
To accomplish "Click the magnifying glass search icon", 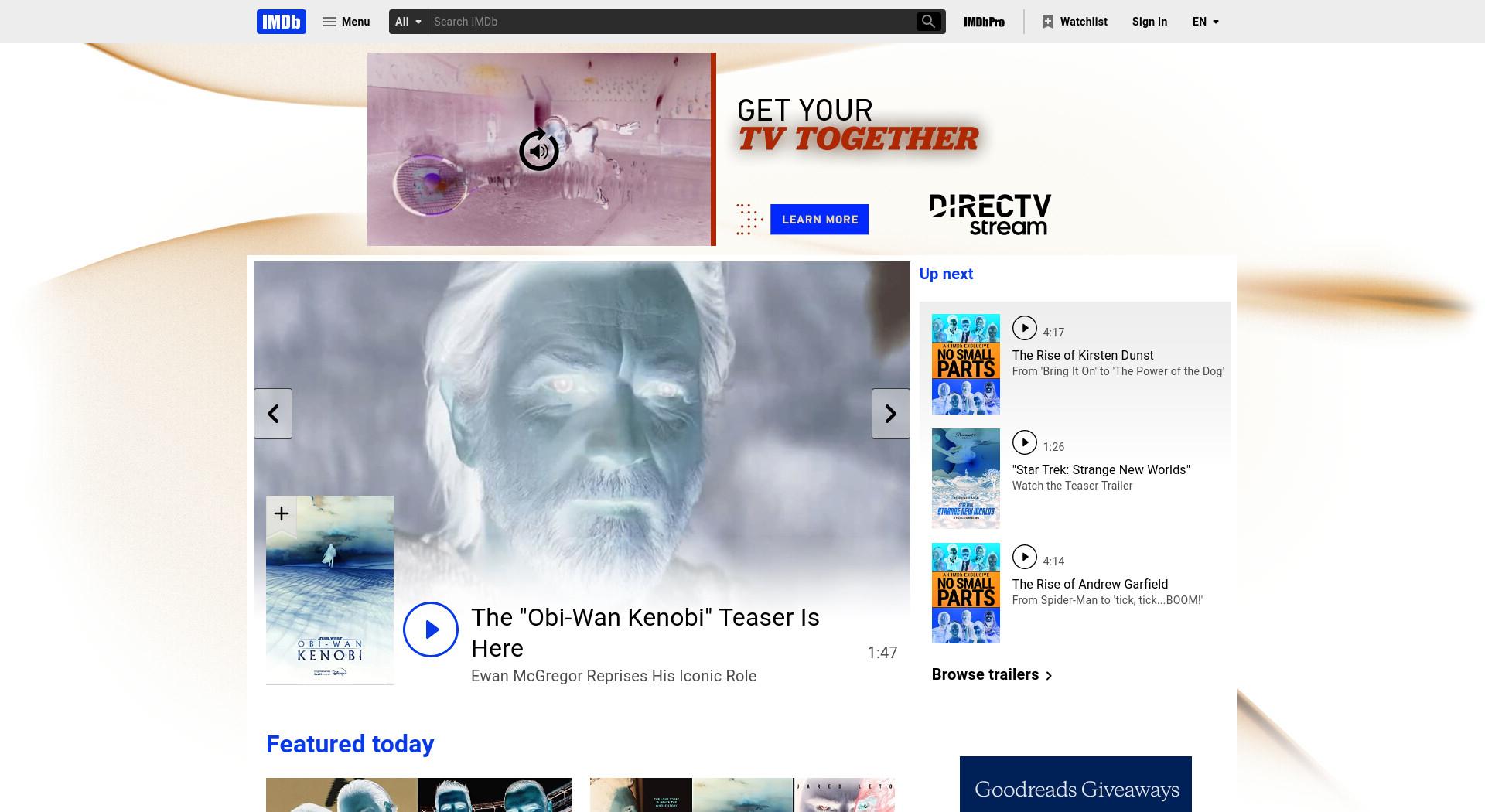I will [x=928, y=22].
